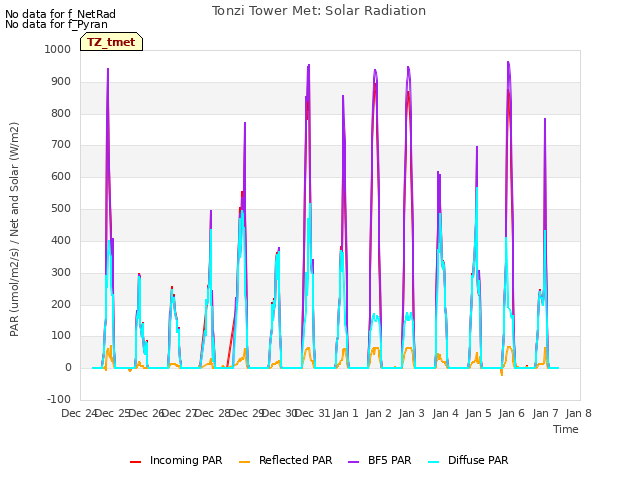Click the orange Reflected PAR legend swatch
The image size is (640, 480).
(x=244, y=462)
